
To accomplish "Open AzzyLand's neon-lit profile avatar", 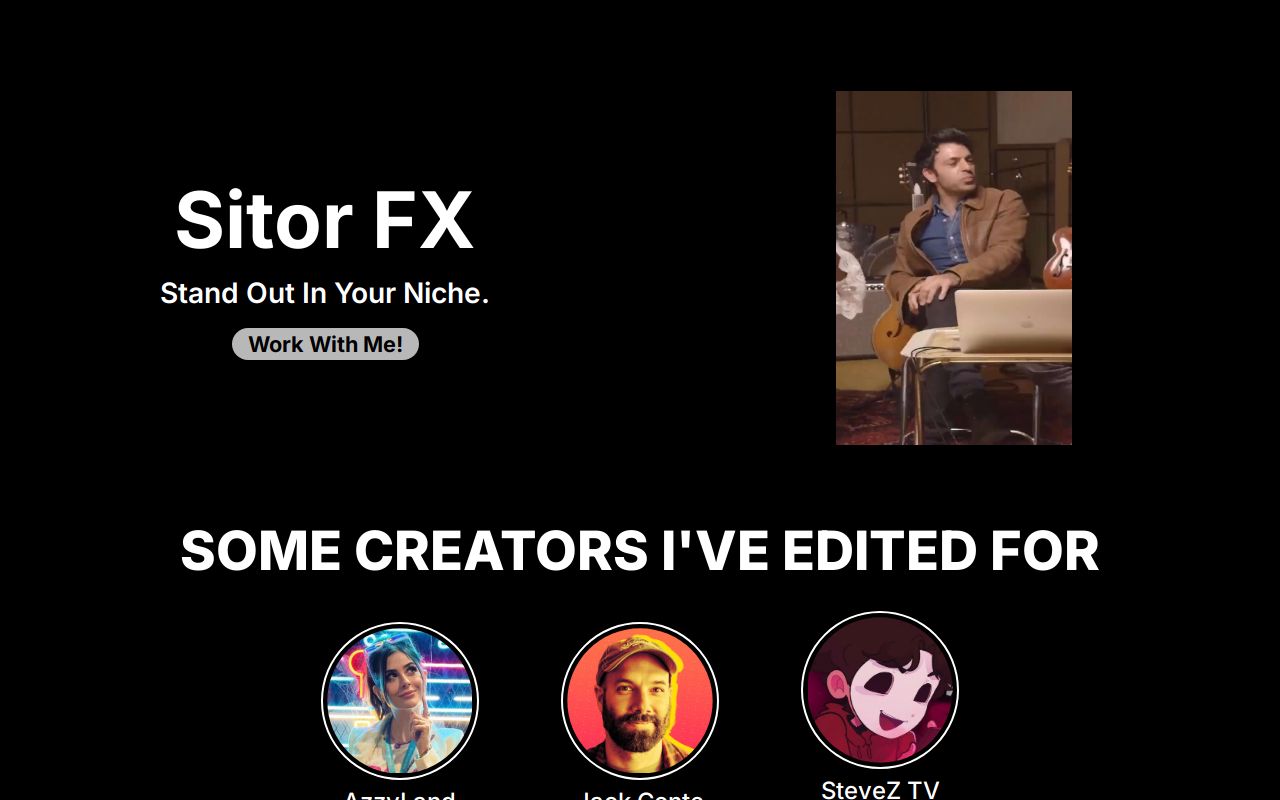I will tap(400, 701).
